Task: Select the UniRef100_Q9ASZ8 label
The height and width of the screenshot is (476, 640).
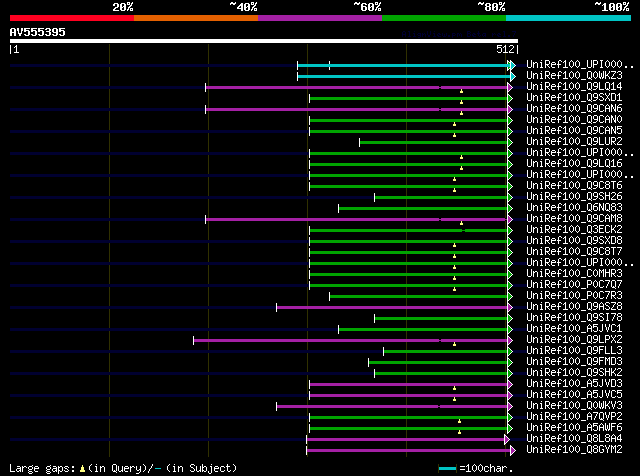Action: pyautogui.click(x=574, y=307)
